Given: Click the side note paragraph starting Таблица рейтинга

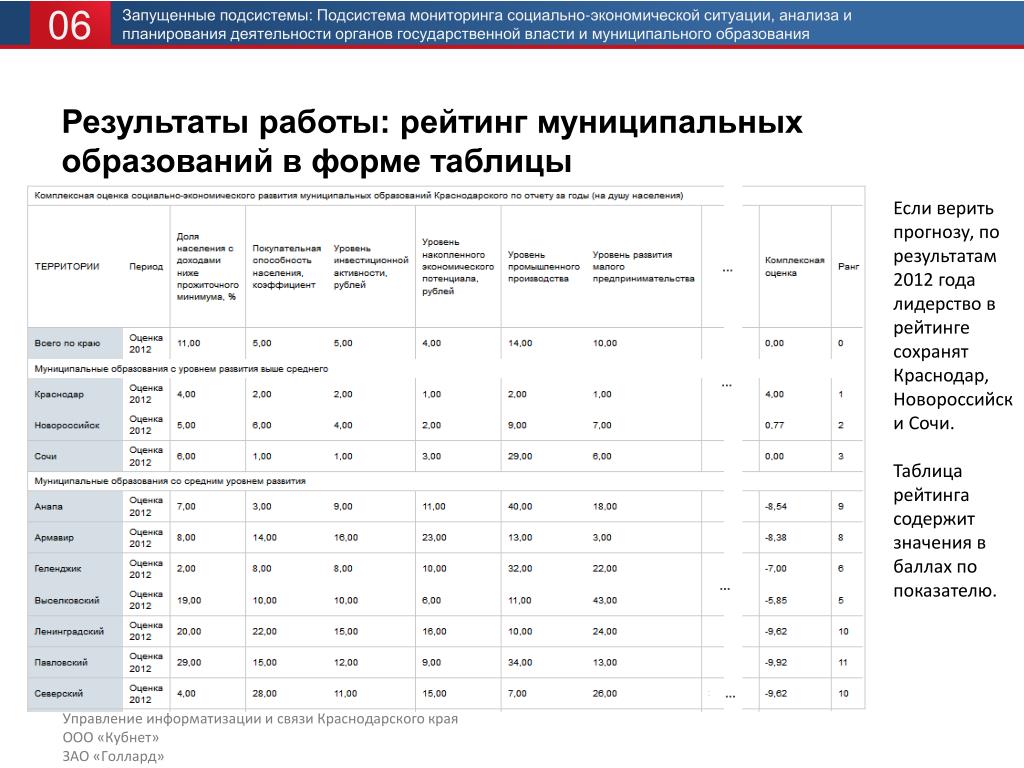Looking at the screenshot, I should point(944,531).
